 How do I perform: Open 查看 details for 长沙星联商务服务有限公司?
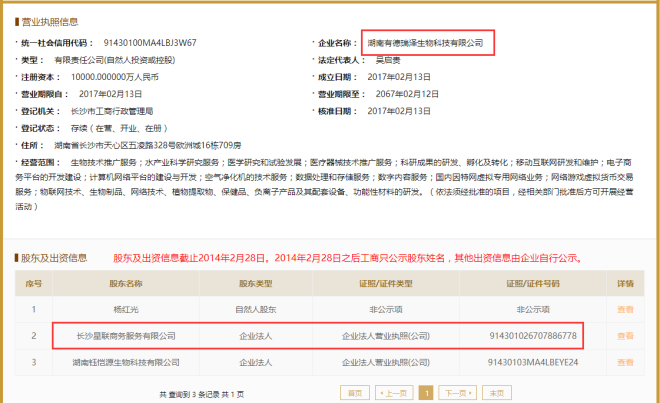pyautogui.click(x=625, y=336)
